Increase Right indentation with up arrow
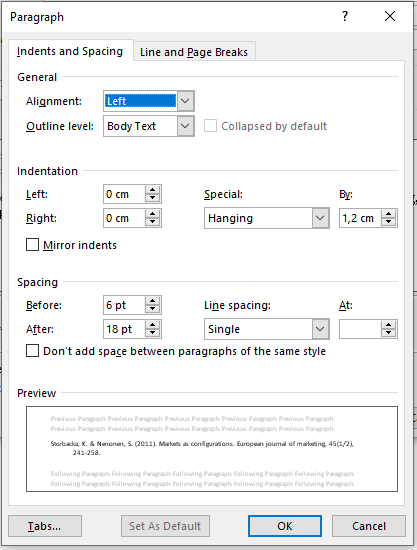The image size is (417, 550). [153, 214]
